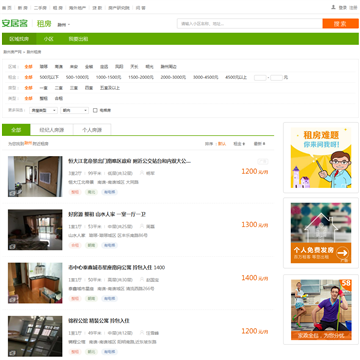Switch to the agent listings tab
The width and height of the screenshot is (360, 360).
click(x=52, y=130)
